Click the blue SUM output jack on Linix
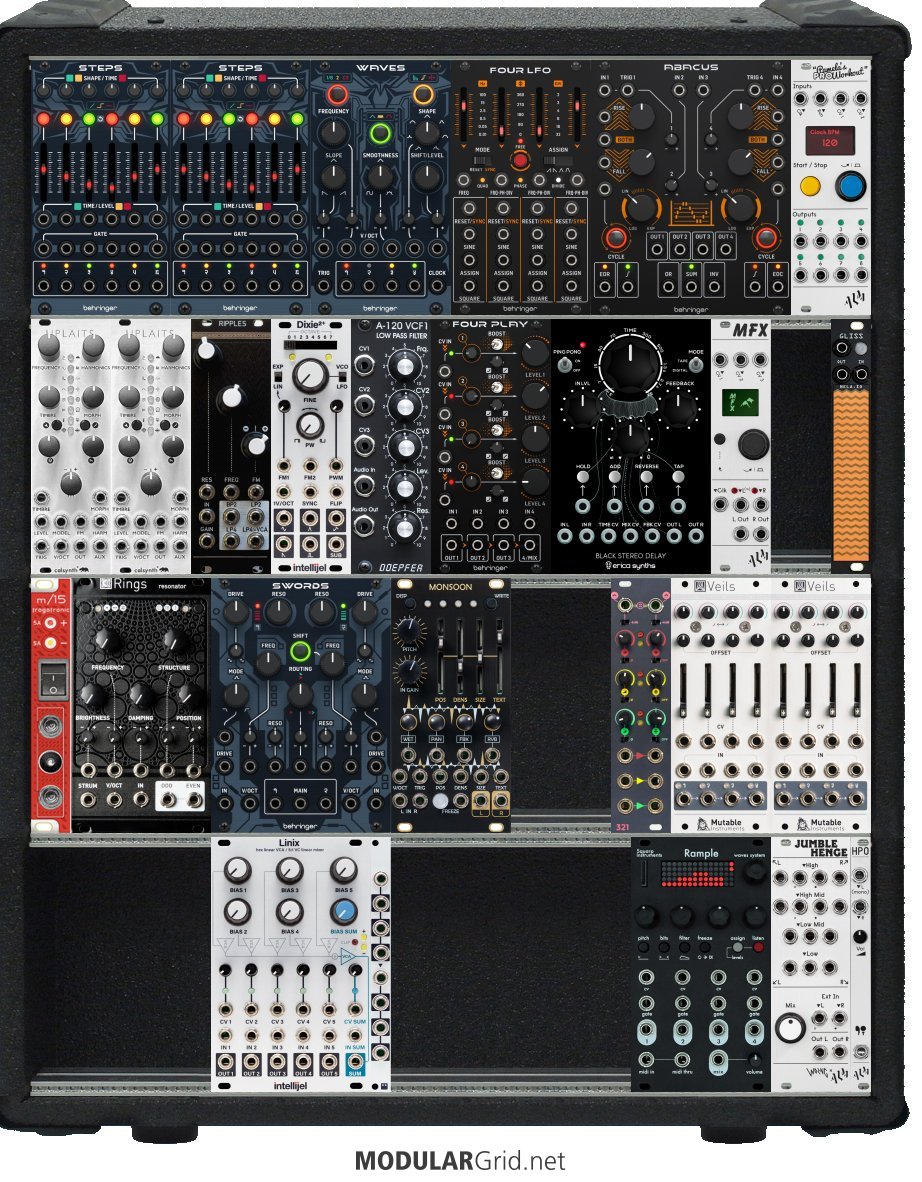Screen dimensions: 922x1182 [x=355, y=1063]
